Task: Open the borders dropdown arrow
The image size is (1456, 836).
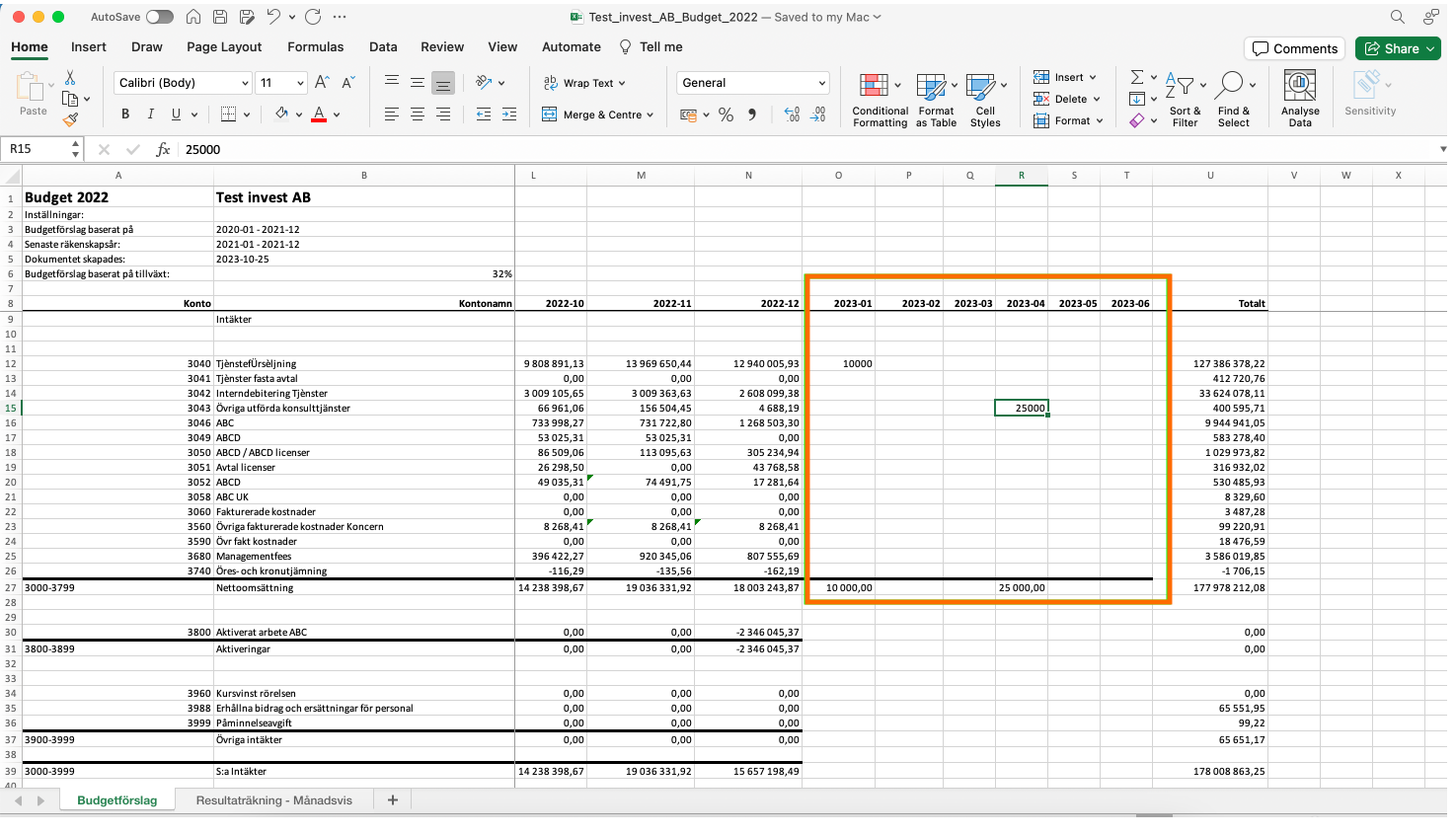Action: click(246, 114)
